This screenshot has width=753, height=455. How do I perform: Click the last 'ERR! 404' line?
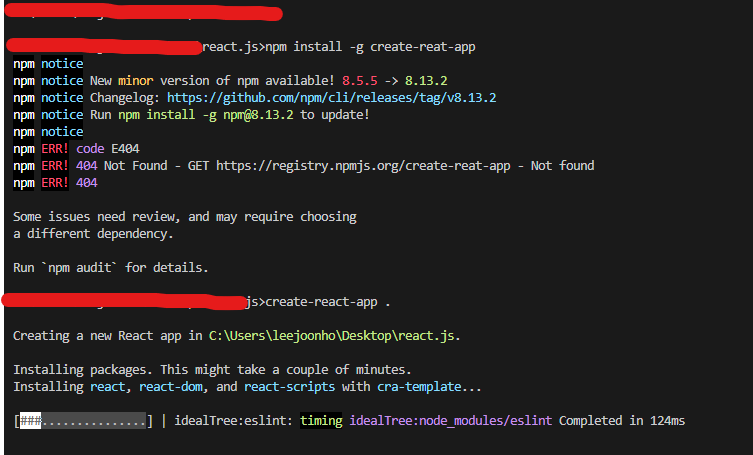55,183
